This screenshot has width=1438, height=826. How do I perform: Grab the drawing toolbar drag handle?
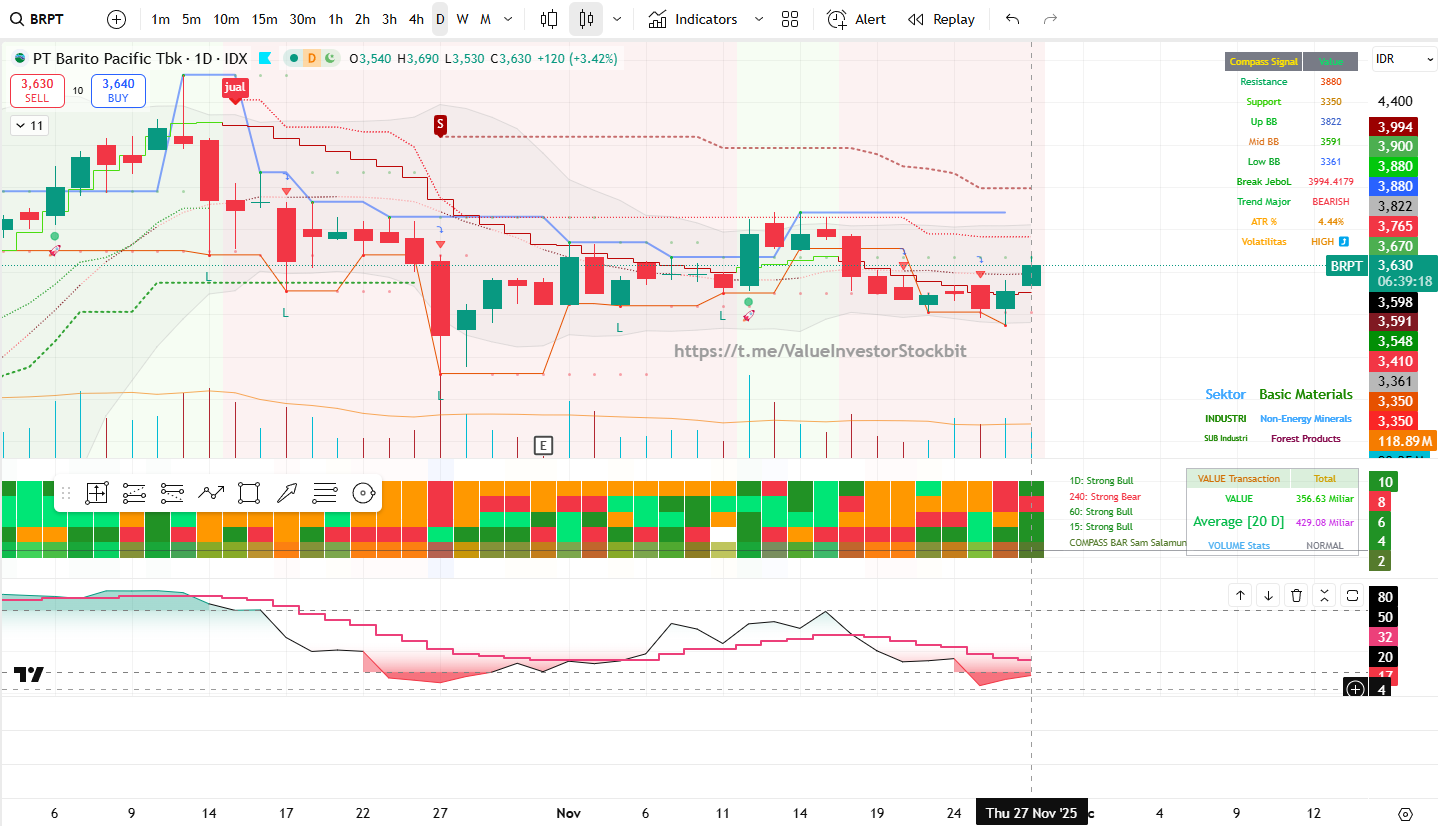pos(66,493)
